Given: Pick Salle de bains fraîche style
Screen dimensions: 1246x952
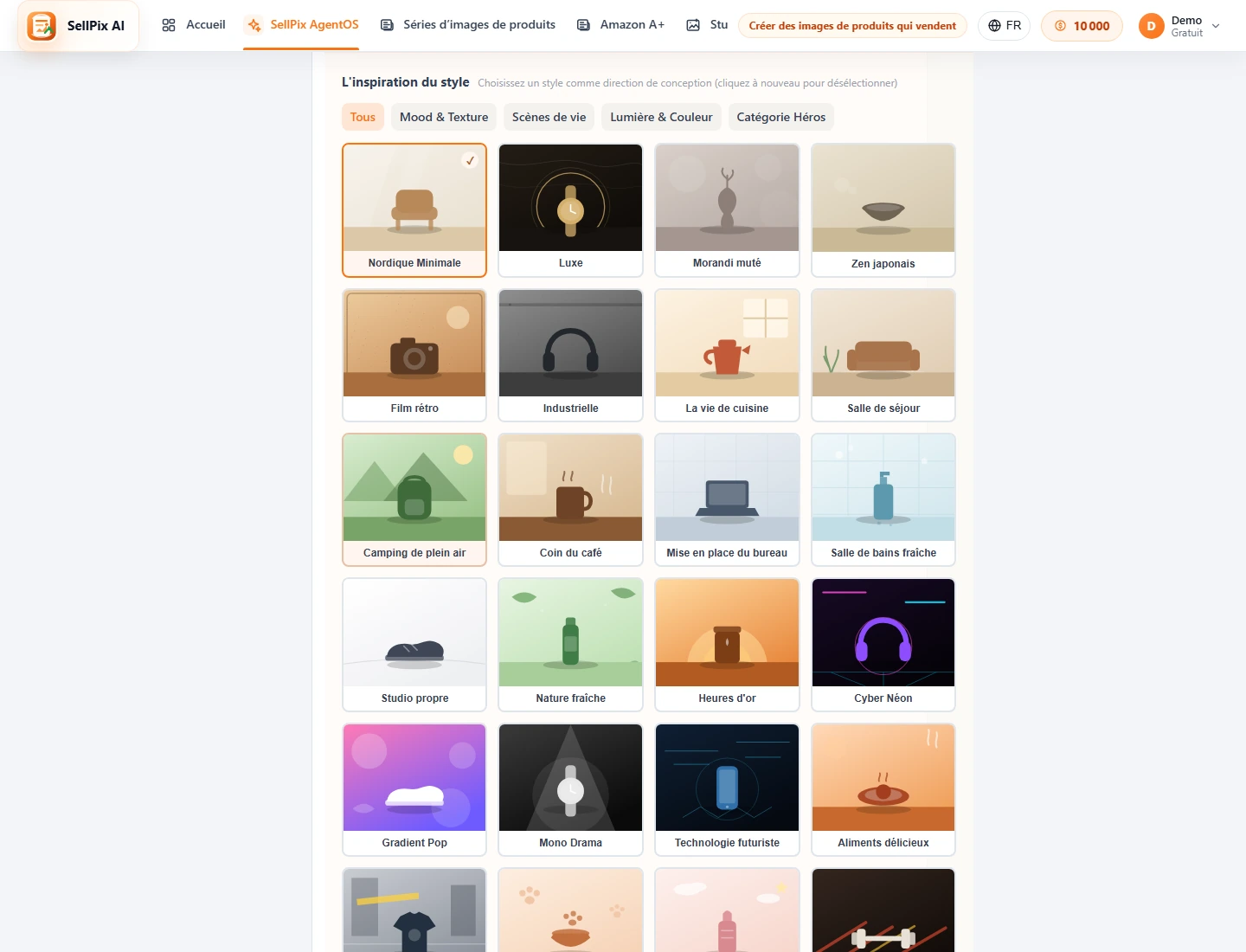Looking at the screenshot, I should [x=883, y=500].
